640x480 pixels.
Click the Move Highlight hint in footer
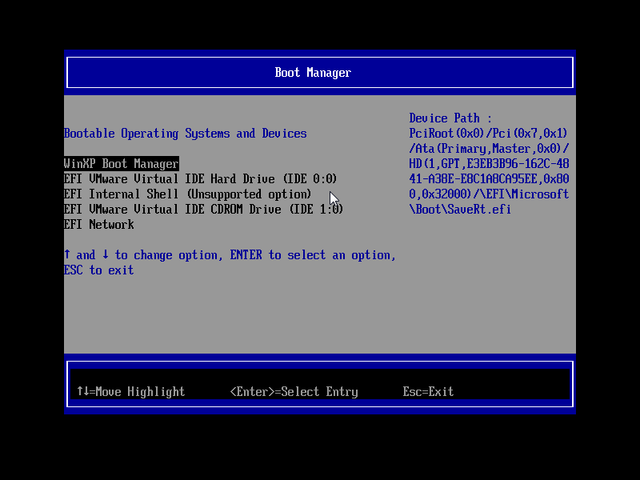coord(131,392)
